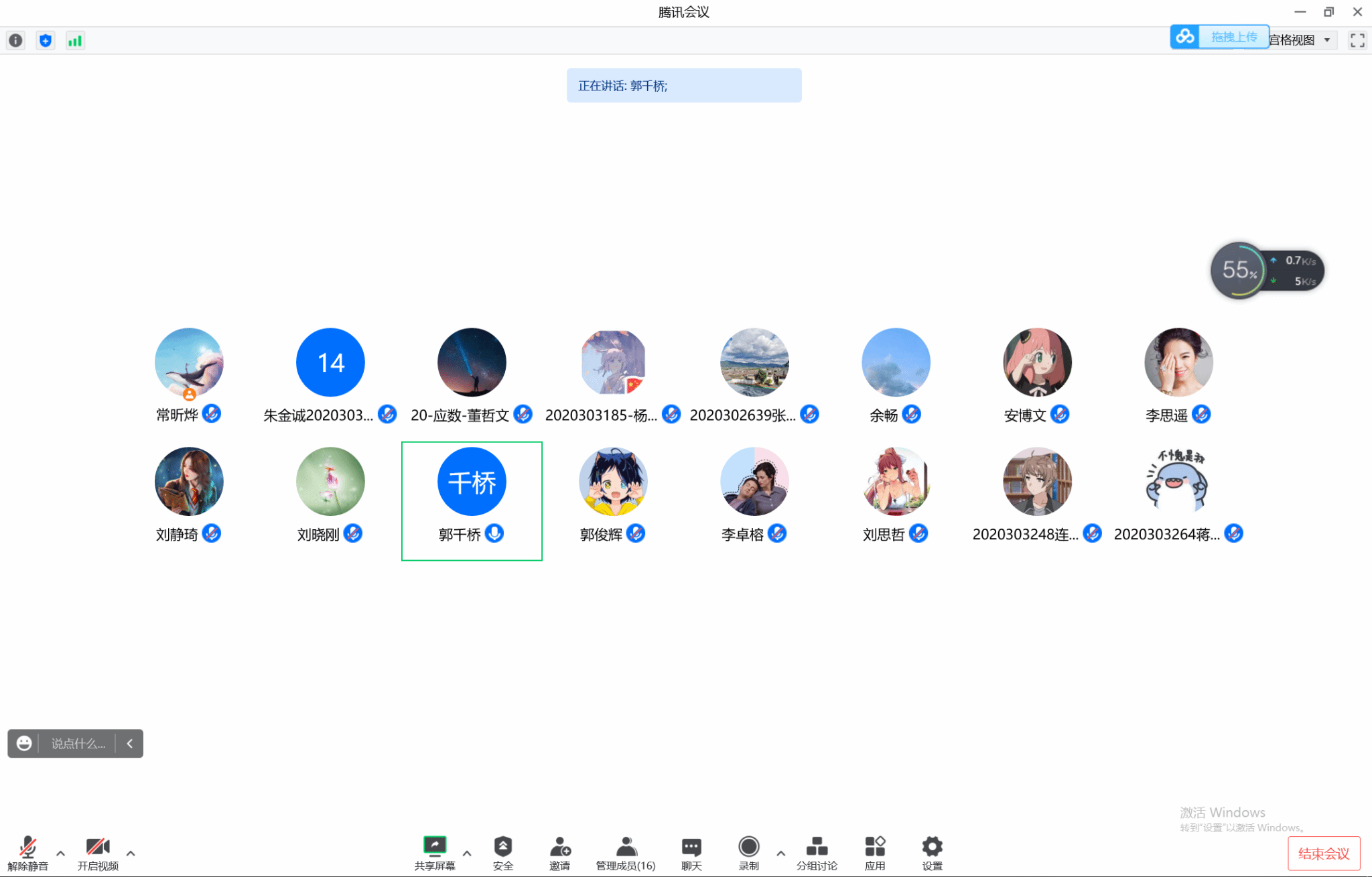Image resolution: width=1372 pixels, height=877 pixels.
Task: Open the meeting info icon
Action: [x=15, y=41]
